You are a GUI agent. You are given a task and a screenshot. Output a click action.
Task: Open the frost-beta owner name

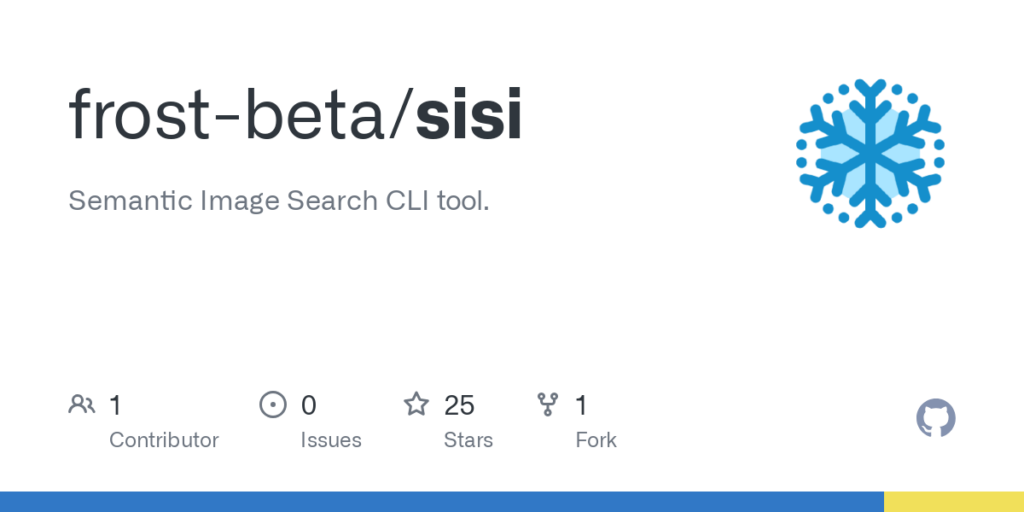tap(230, 117)
